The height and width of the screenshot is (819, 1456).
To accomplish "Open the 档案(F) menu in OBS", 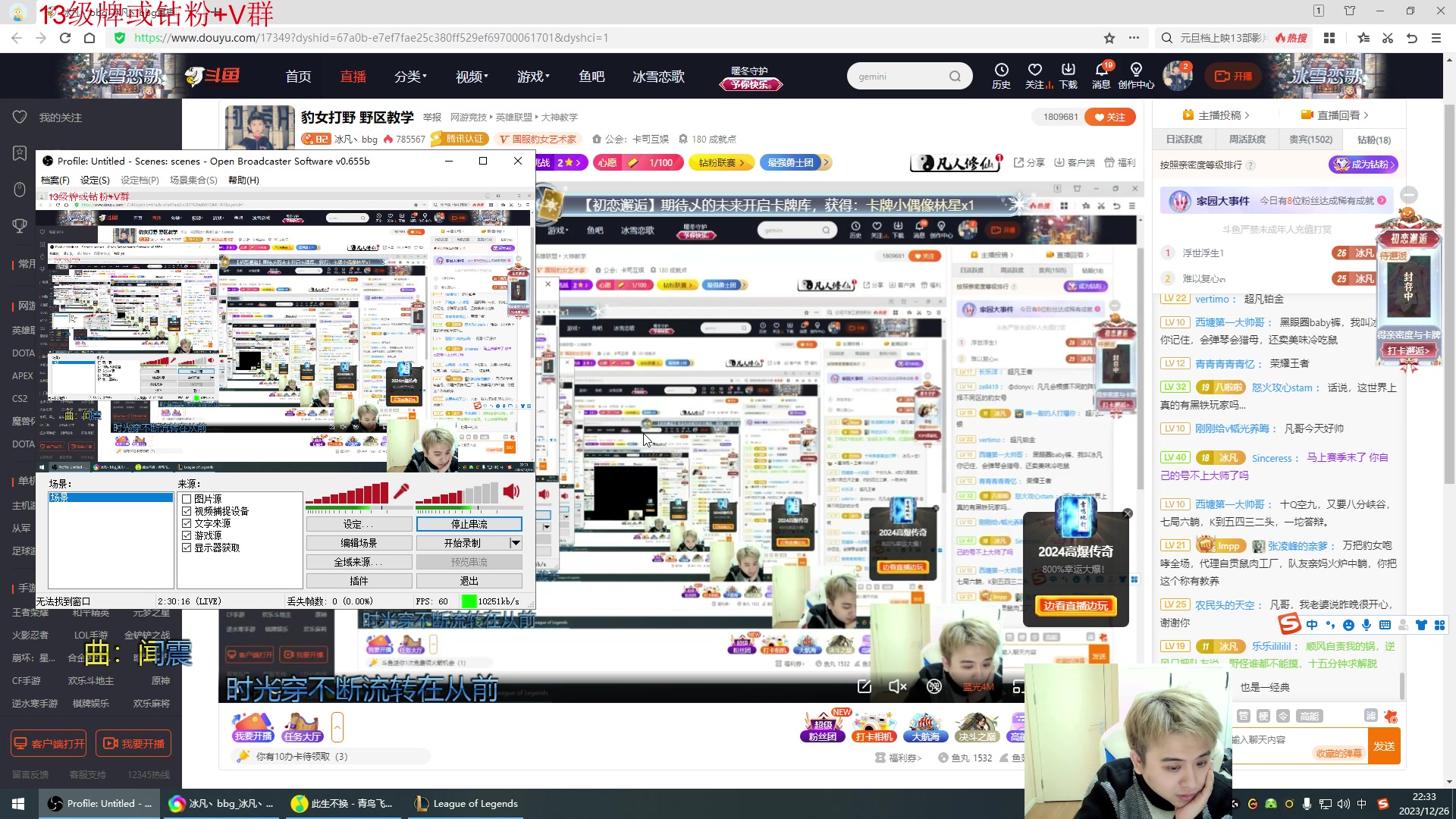I will 55,180.
